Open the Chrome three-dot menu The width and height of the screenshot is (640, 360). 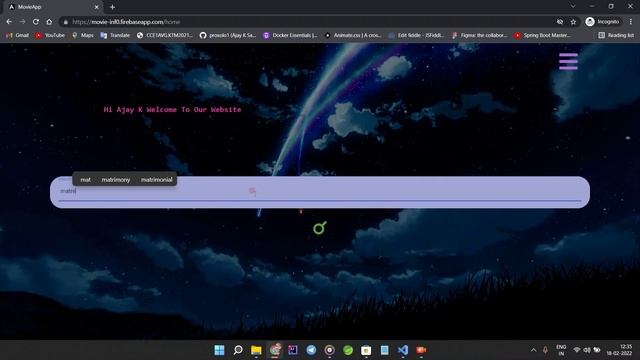click(631, 22)
